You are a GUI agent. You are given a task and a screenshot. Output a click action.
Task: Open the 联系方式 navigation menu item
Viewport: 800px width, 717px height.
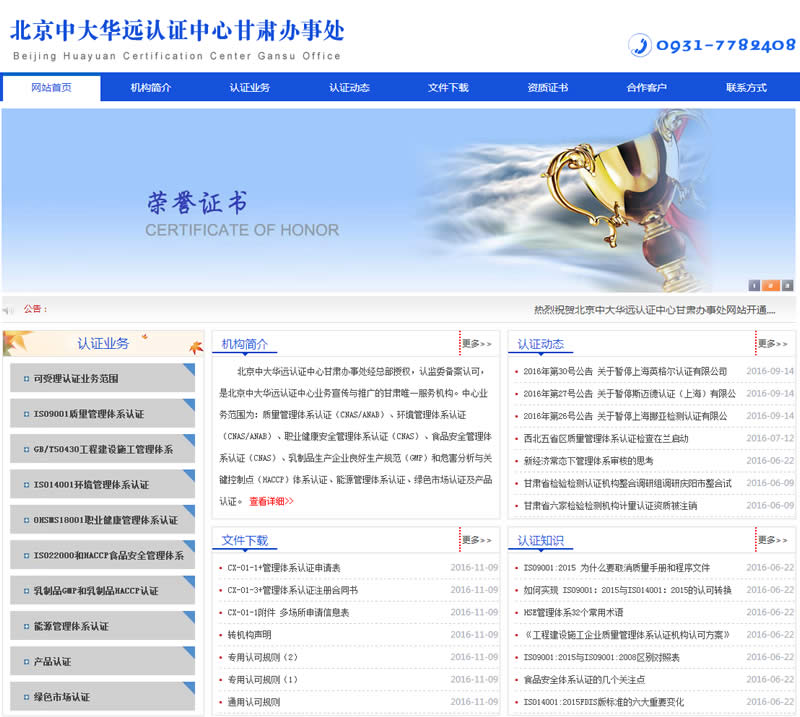tap(746, 88)
